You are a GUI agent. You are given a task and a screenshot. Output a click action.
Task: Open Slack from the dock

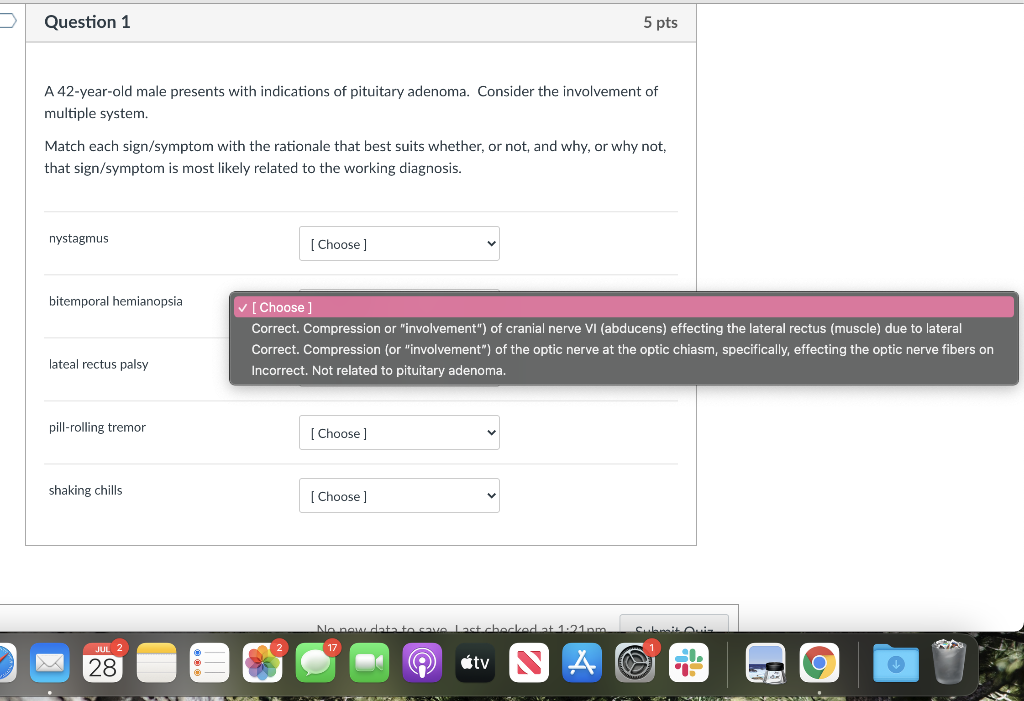tap(688, 662)
